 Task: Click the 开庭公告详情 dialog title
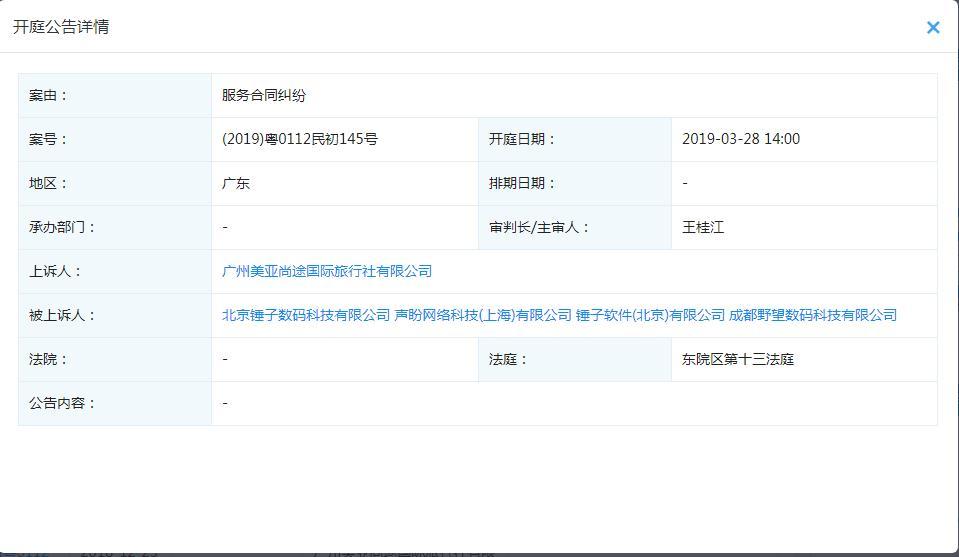click(x=61, y=27)
